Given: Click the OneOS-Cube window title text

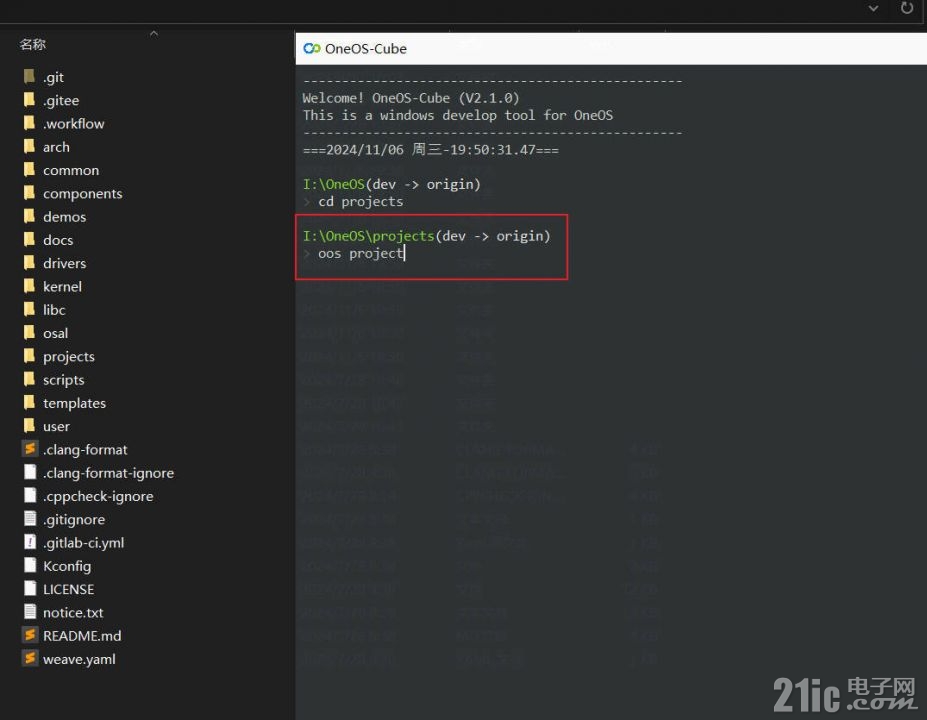Looking at the screenshot, I should (366, 49).
